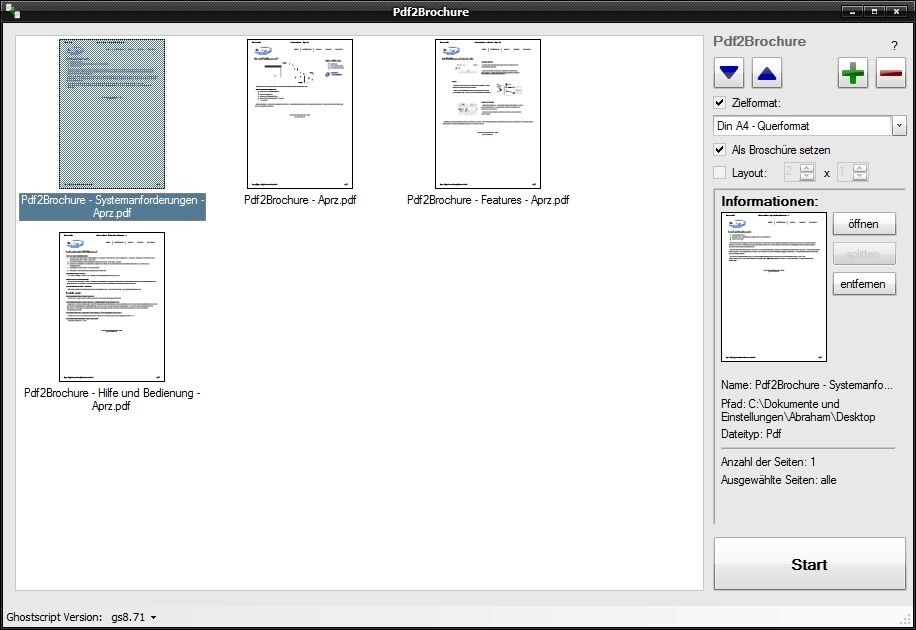916x630 pixels.
Task: Click the Ghostscript Version label
Action: pos(54,617)
